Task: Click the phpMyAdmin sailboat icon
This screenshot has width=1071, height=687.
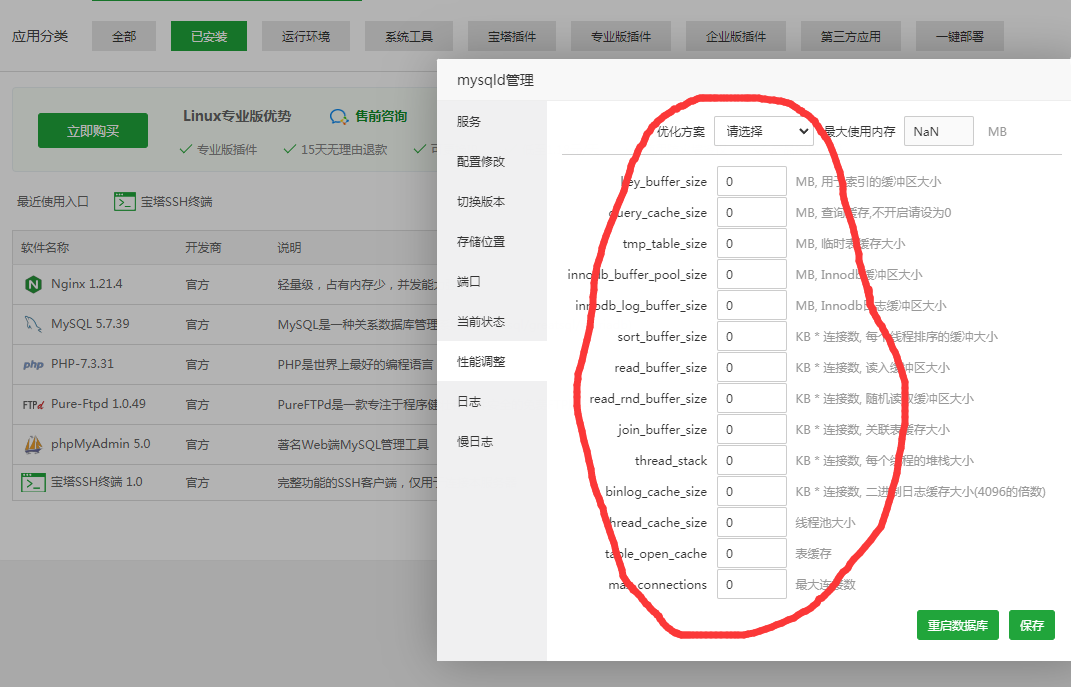Action: pos(33,445)
